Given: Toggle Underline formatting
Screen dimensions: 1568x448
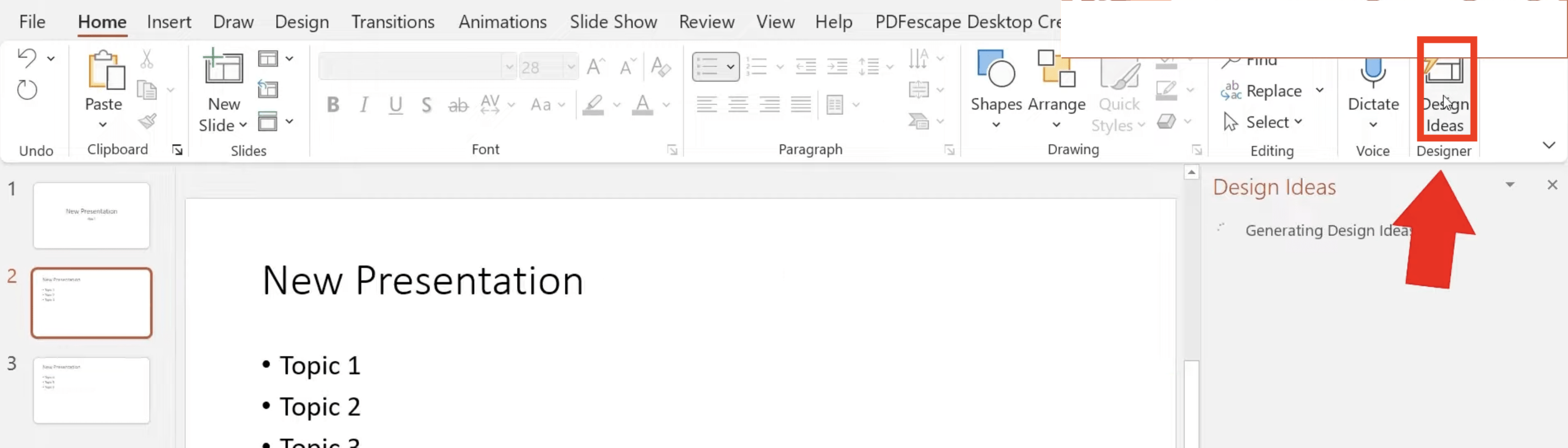Looking at the screenshot, I should pyautogui.click(x=395, y=104).
